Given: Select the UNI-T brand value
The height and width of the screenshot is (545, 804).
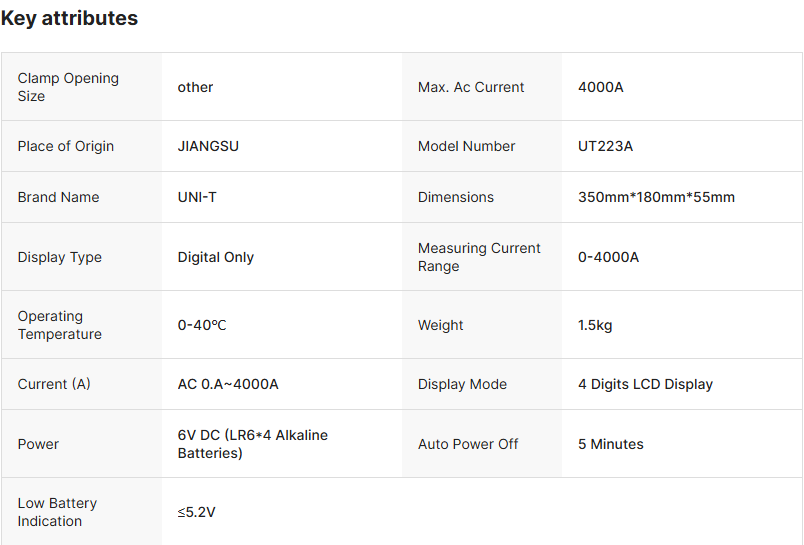Looking at the screenshot, I should [x=197, y=197].
